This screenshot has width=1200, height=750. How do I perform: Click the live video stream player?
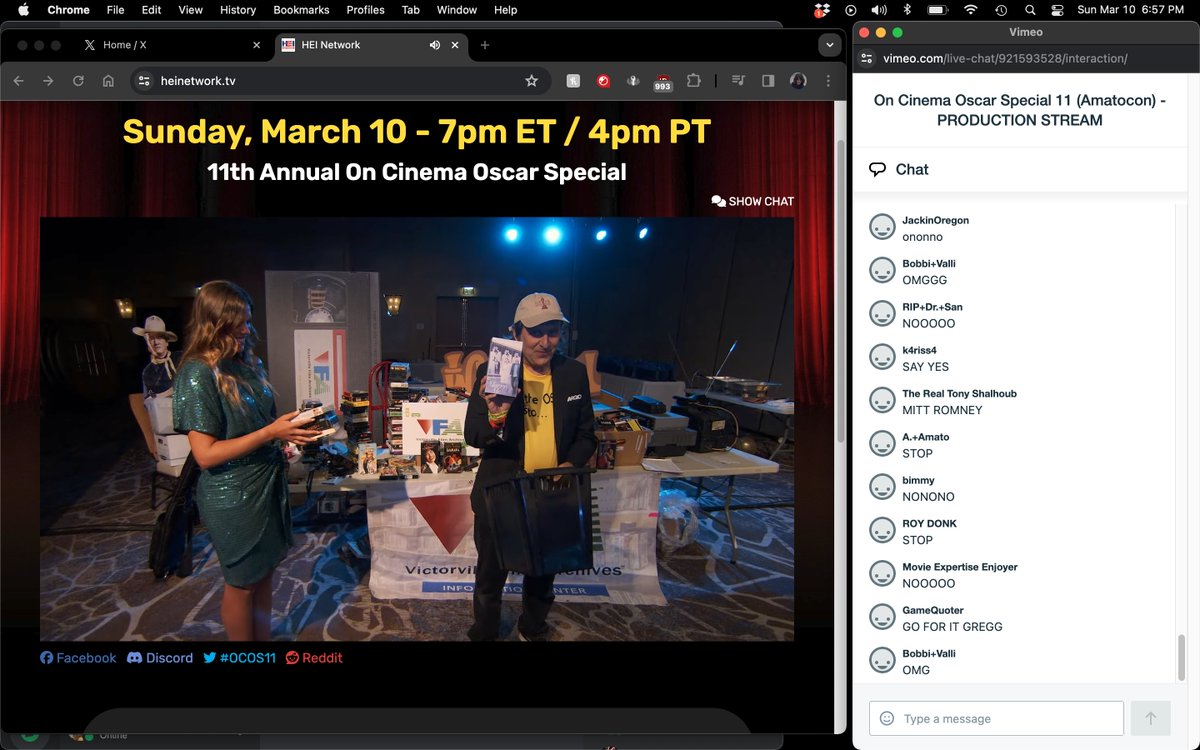(x=417, y=429)
